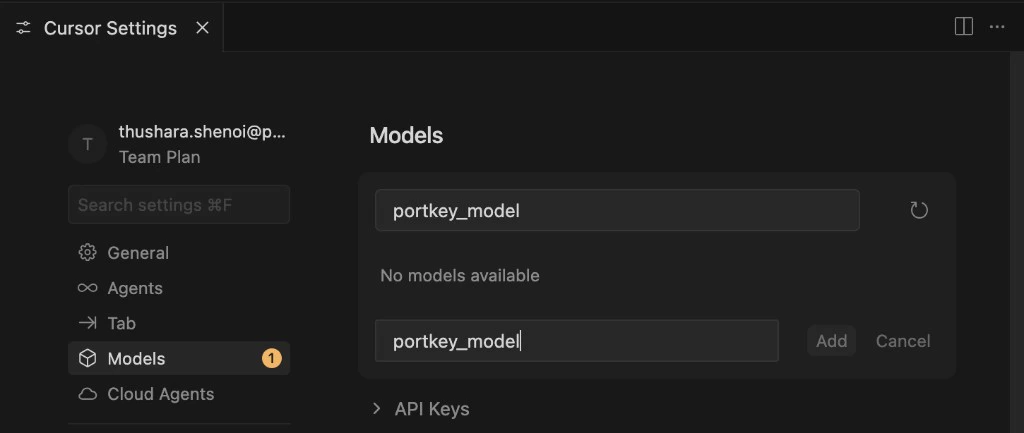Viewport: 1024px width, 433px height.
Task: Click the General gear icon
Action: pyautogui.click(x=87, y=253)
